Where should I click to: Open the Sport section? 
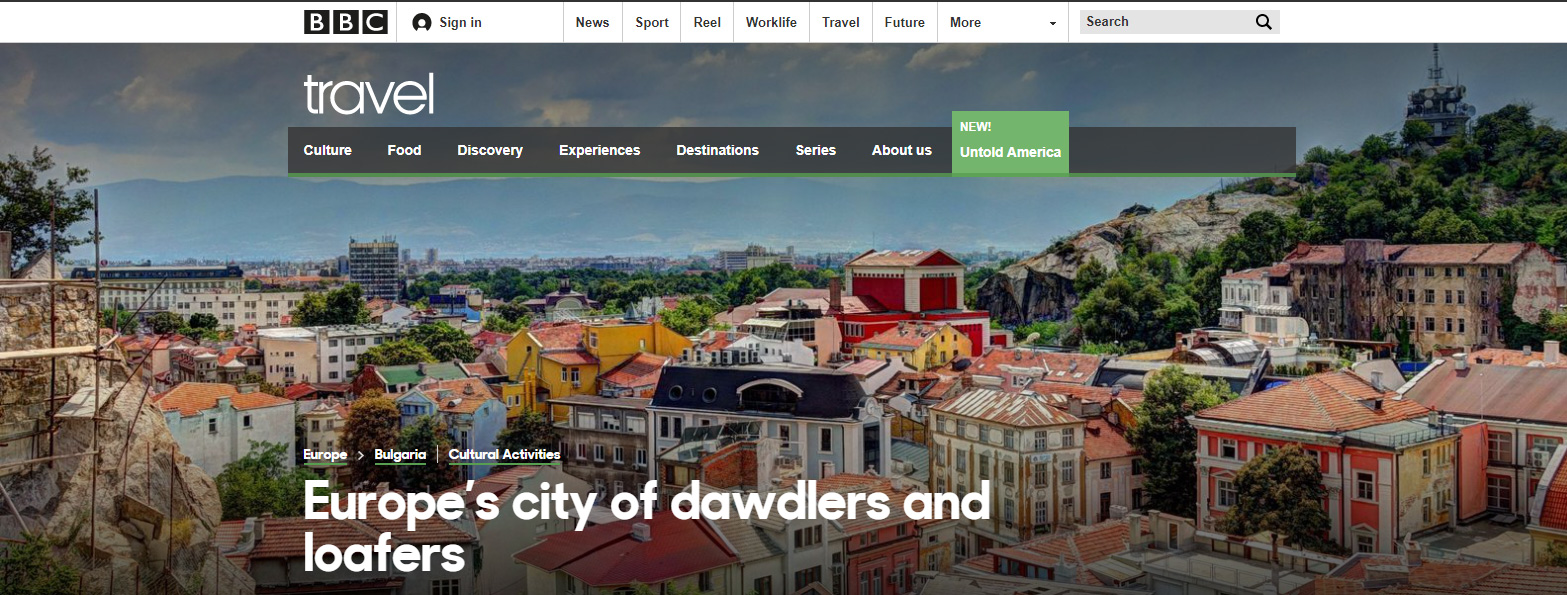[652, 22]
